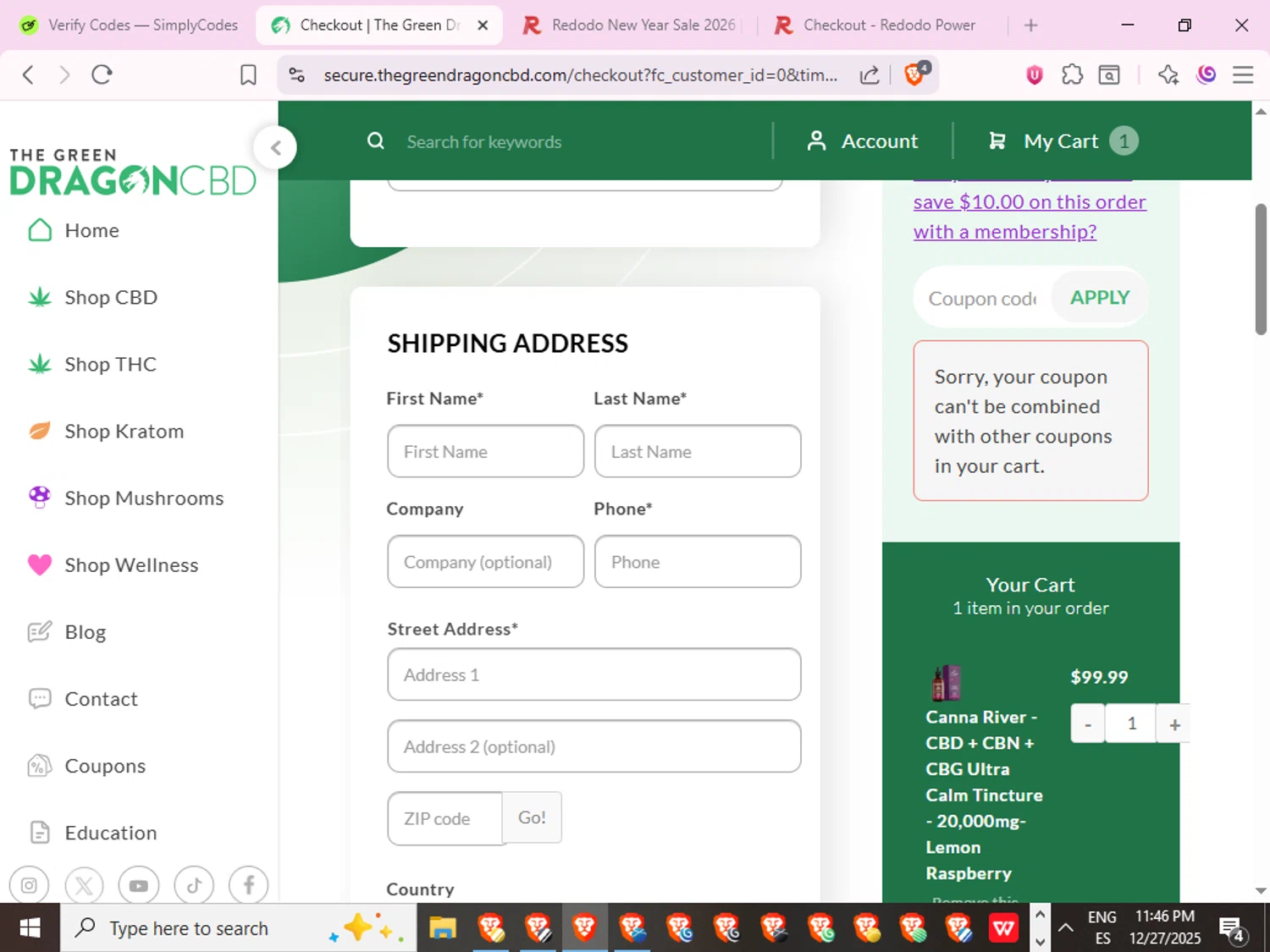Focus the Address 1 field

594,674
